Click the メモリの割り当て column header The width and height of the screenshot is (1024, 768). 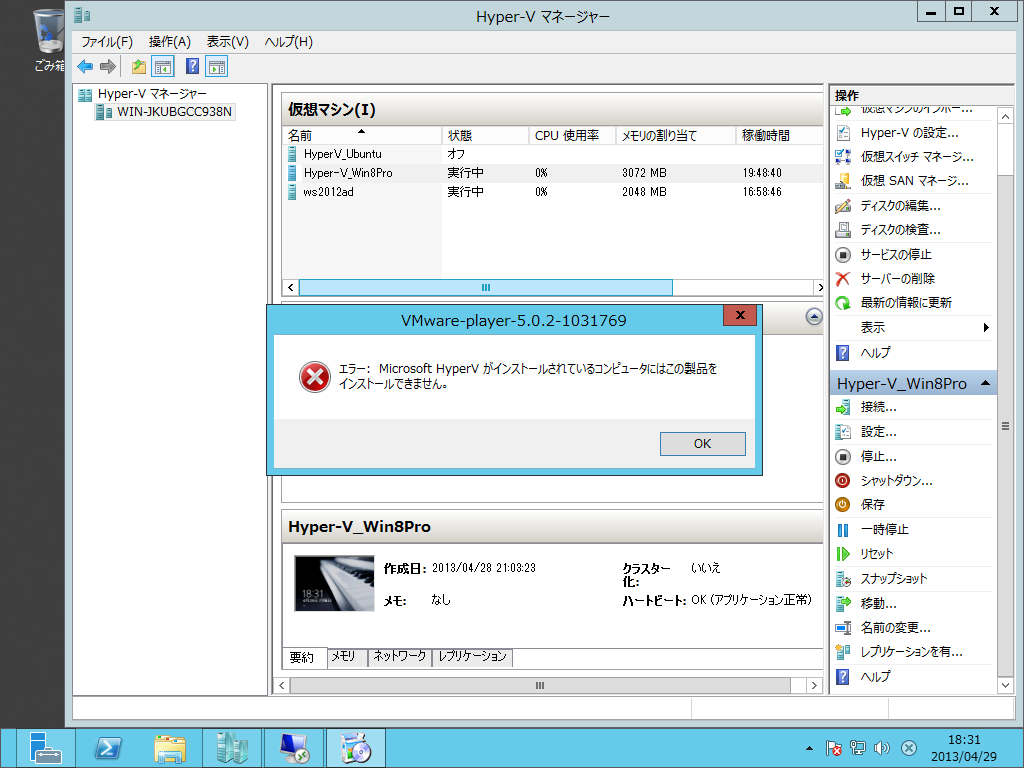pyautogui.click(x=676, y=136)
